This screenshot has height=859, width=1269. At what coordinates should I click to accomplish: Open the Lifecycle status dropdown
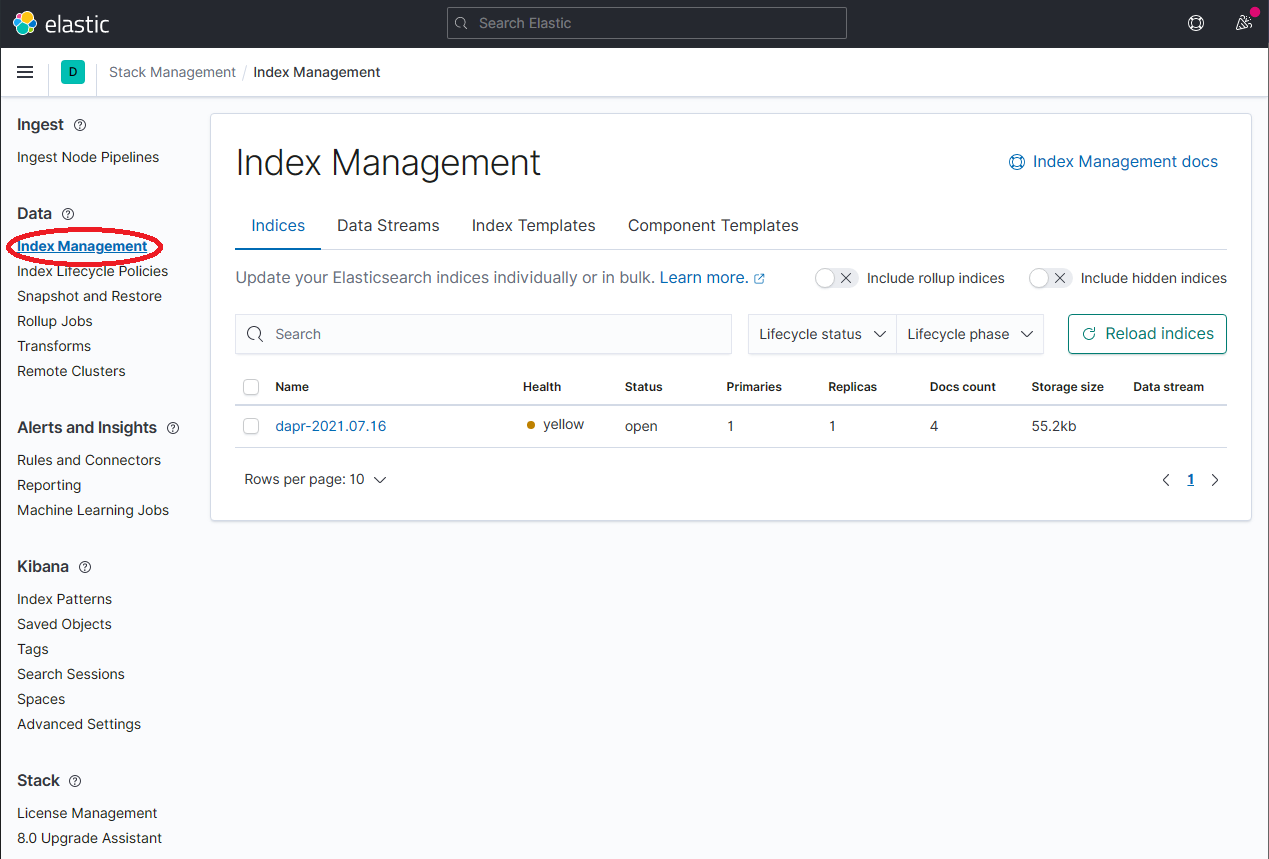821,333
